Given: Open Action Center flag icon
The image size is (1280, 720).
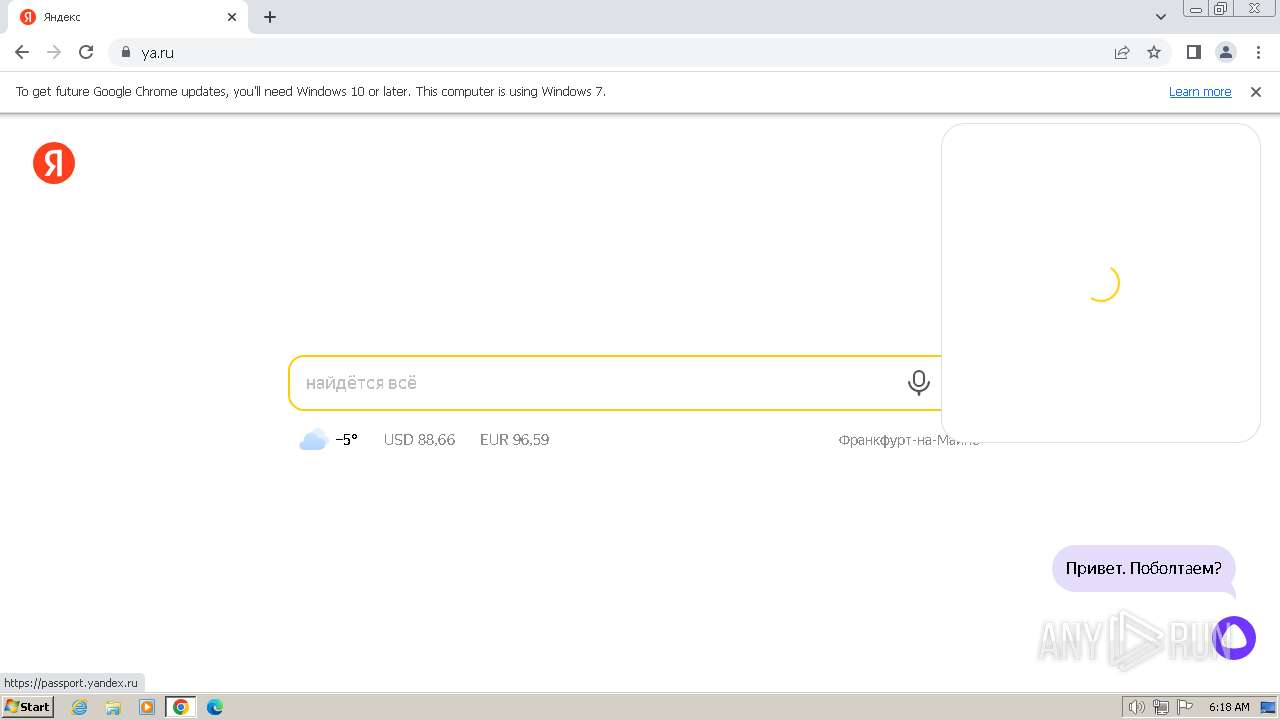Looking at the screenshot, I should pyautogui.click(x=1185, y=707).
